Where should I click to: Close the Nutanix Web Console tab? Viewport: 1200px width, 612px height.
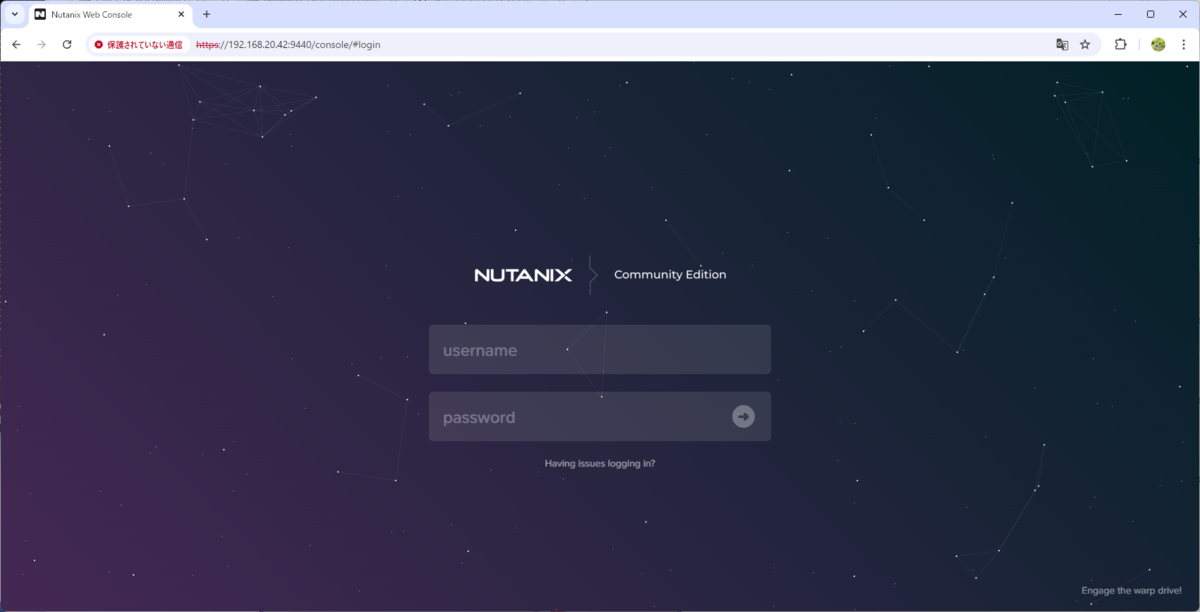181,14
